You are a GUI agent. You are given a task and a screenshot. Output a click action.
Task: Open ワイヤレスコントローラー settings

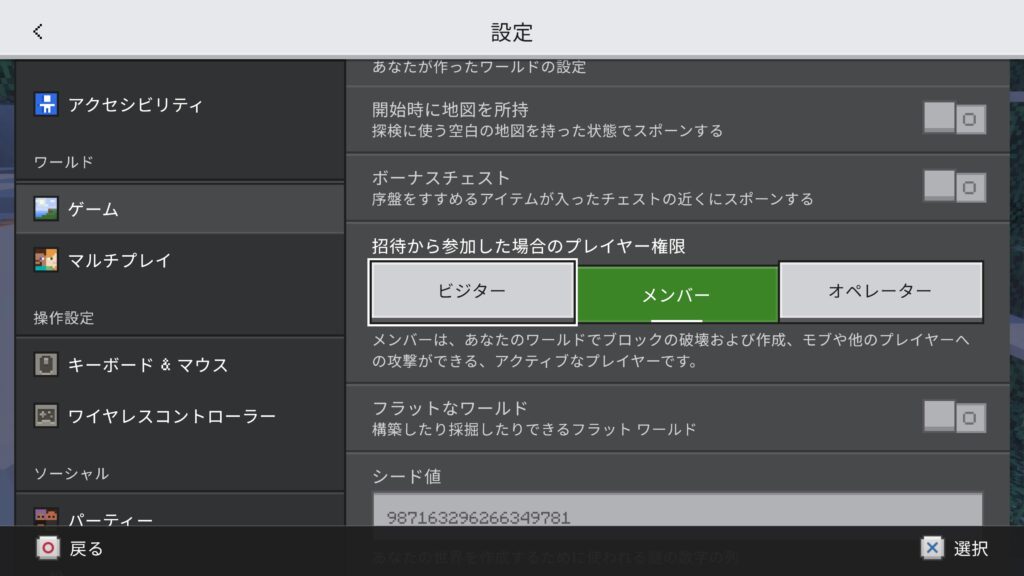(x=180, y=416)
